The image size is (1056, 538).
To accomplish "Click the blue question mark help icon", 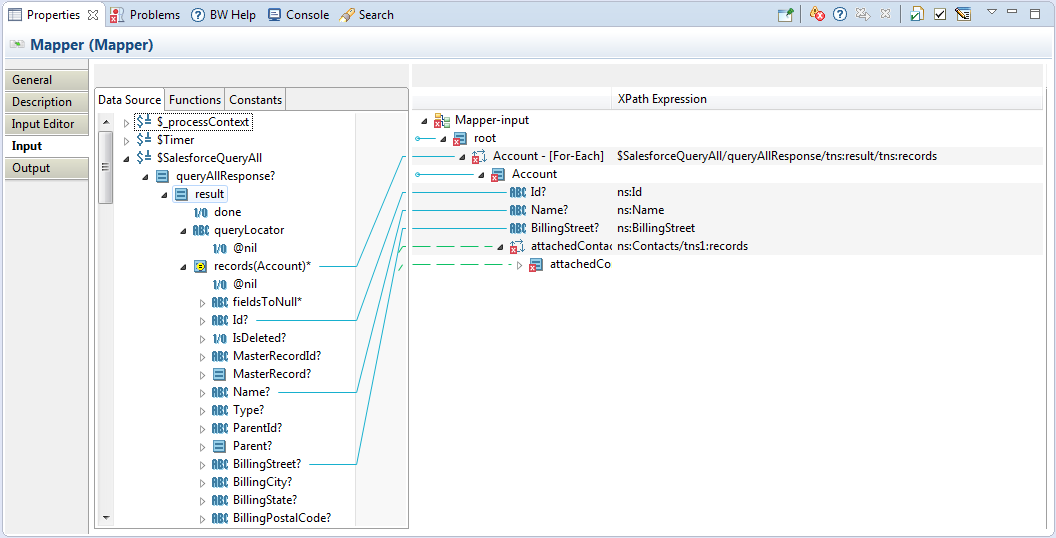I will click(840, 15).
